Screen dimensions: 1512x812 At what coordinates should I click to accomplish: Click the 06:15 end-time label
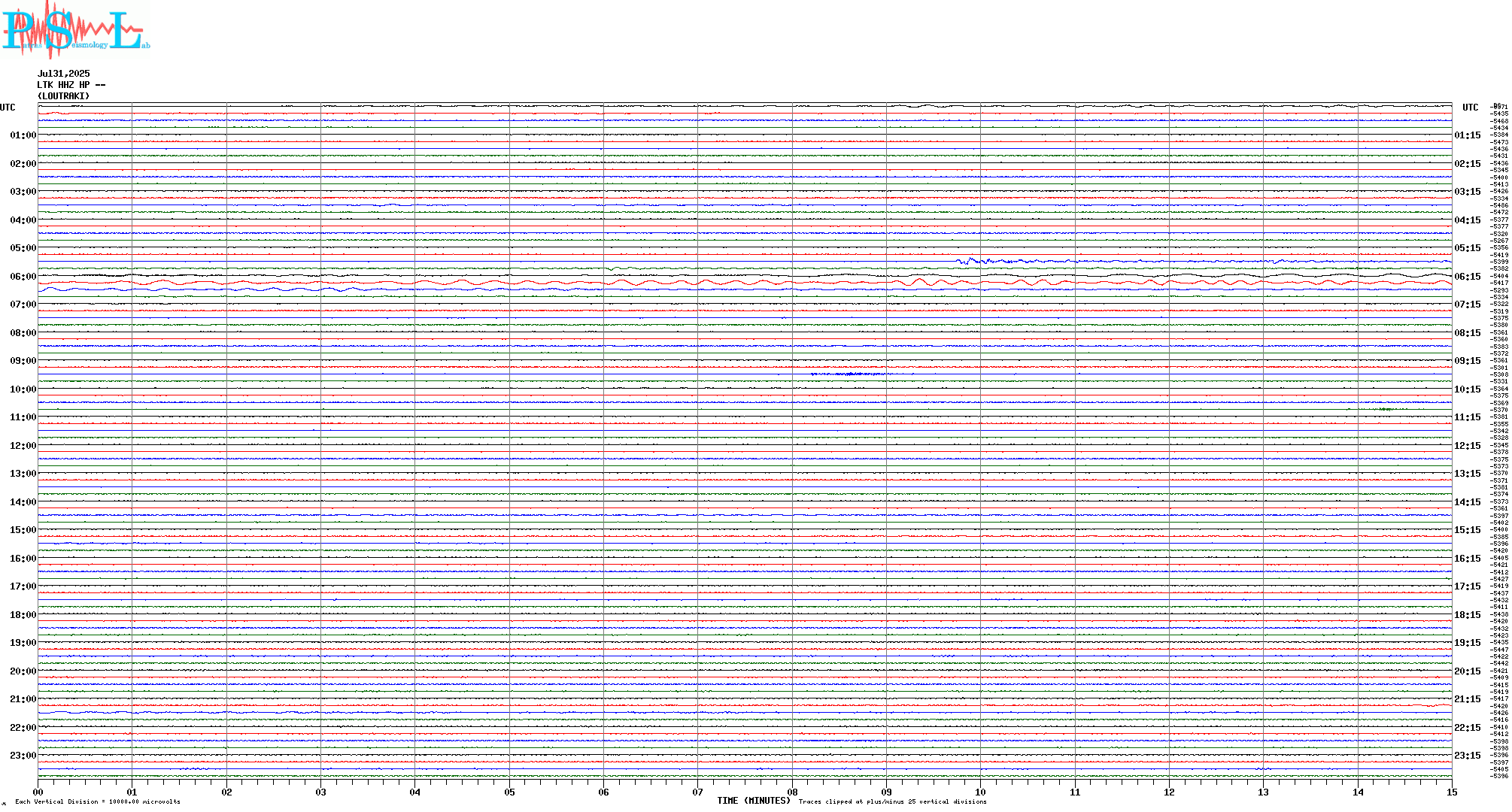pyautogui.click(x=1468, y=277)
